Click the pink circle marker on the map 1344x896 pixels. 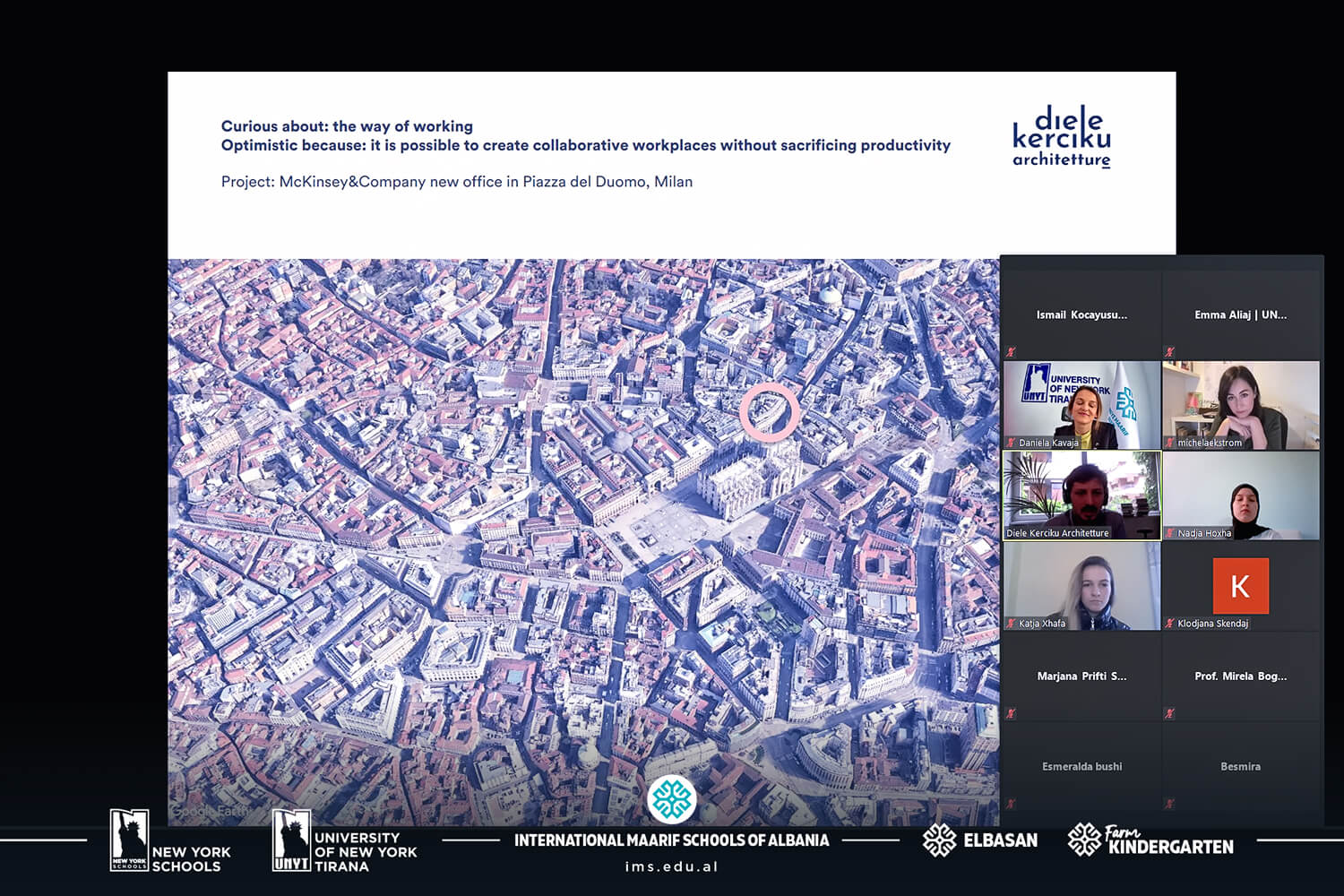point(769,412)
